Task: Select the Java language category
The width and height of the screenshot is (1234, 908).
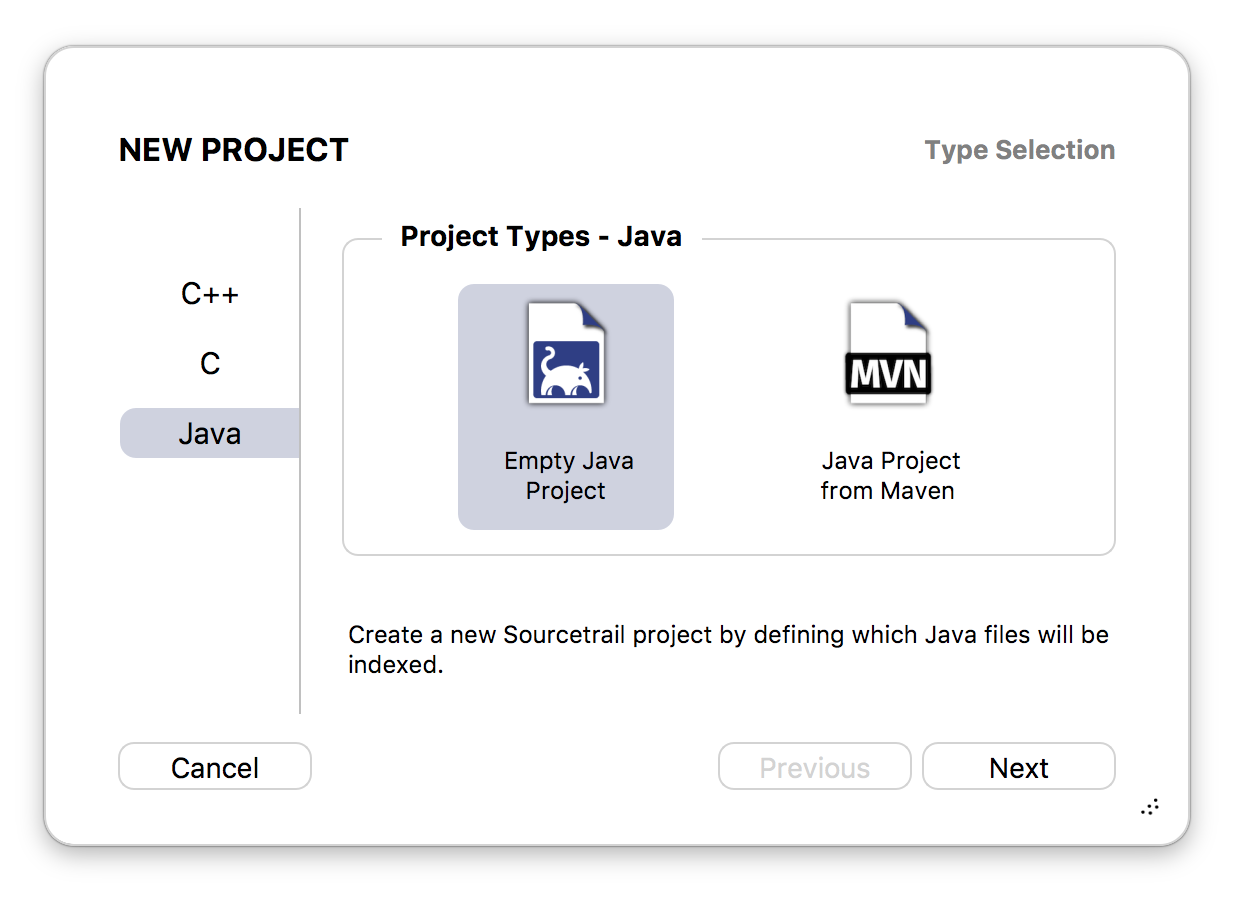Action: [x=210, y=433]
